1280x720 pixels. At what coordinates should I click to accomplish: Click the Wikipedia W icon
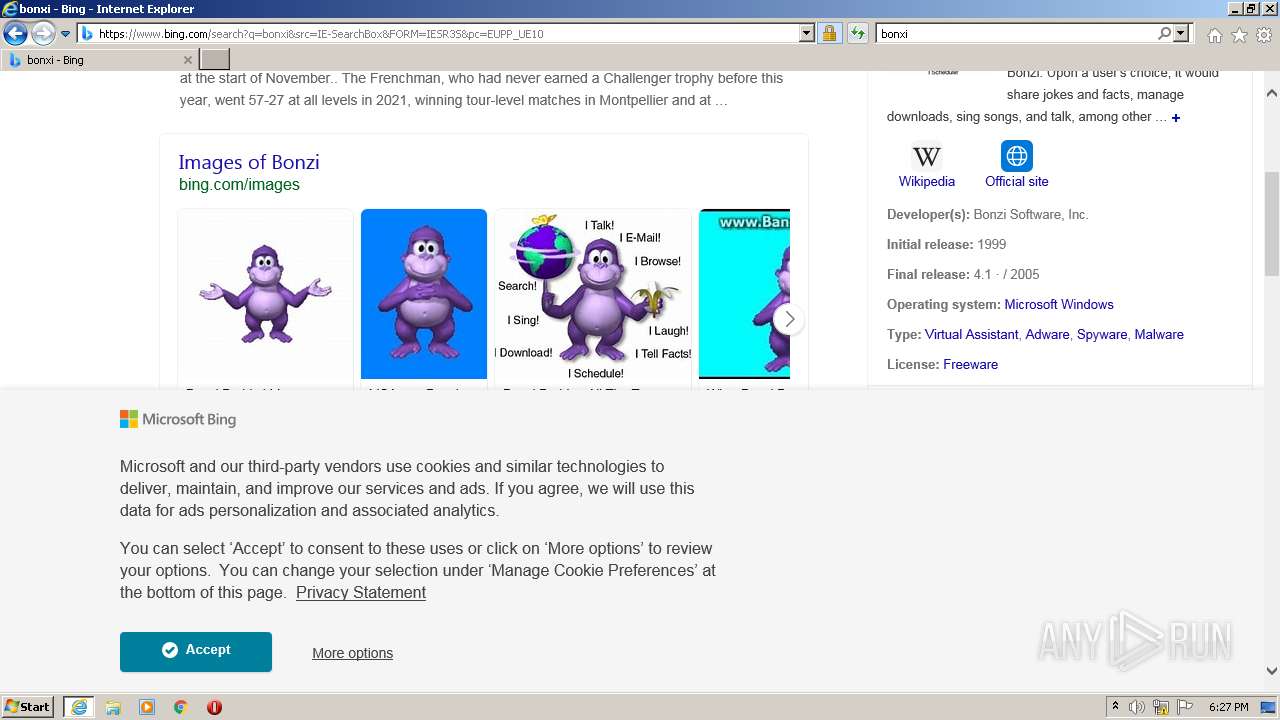927,156
